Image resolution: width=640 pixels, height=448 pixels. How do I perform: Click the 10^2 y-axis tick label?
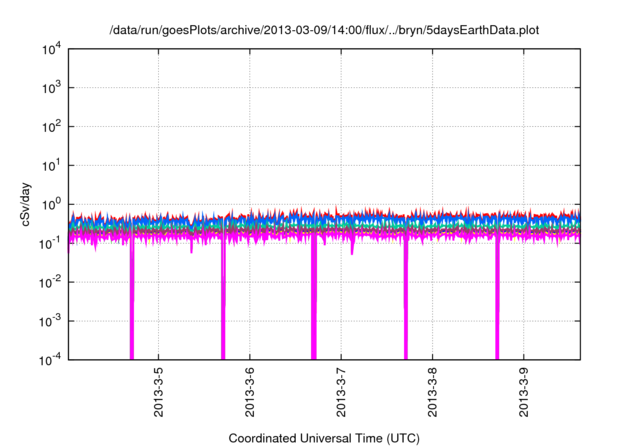click(x=51, y=127)
